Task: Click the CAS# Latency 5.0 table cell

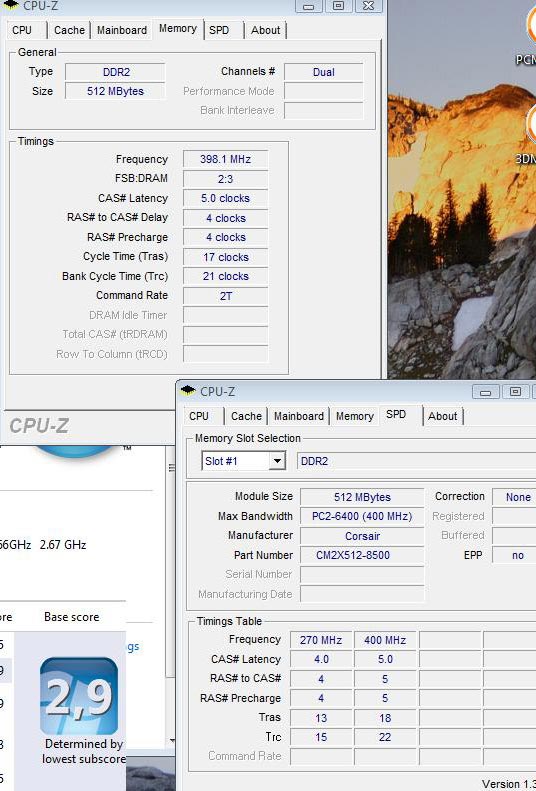Action: click(x=385, y=659)
